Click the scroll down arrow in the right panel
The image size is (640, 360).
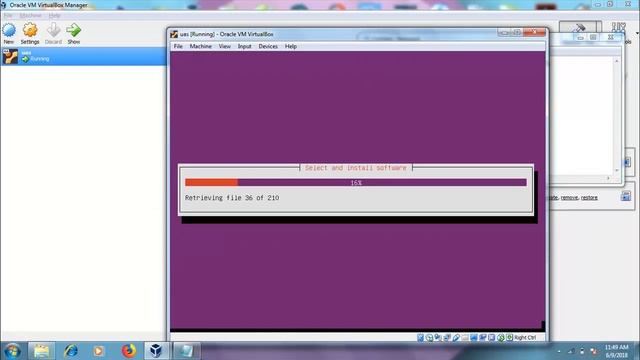click(617, 170)
